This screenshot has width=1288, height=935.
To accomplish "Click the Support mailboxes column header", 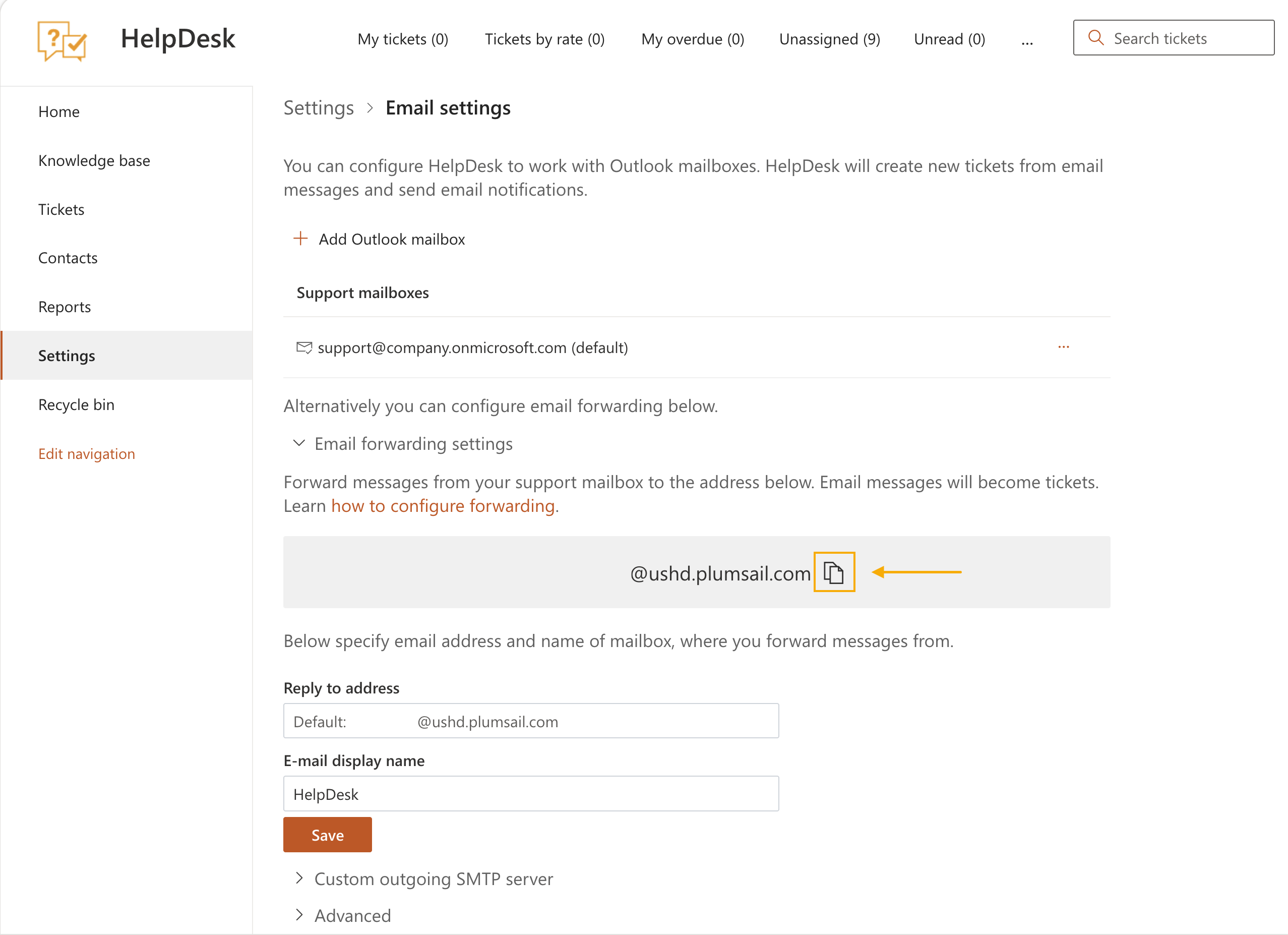I will [363, 293].
